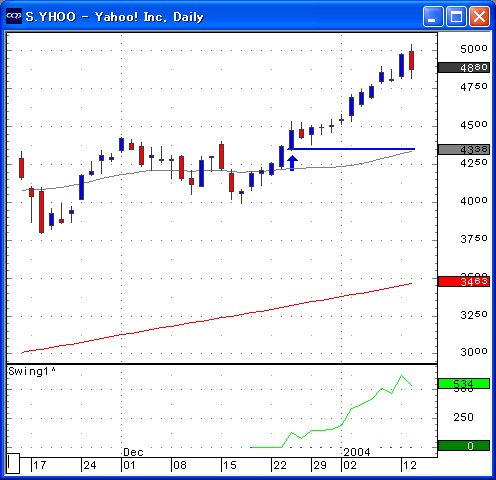Viewport: 496px width, 480px height.
Task: Click date 17 on the time axis
Action: (x=40, y=465)
